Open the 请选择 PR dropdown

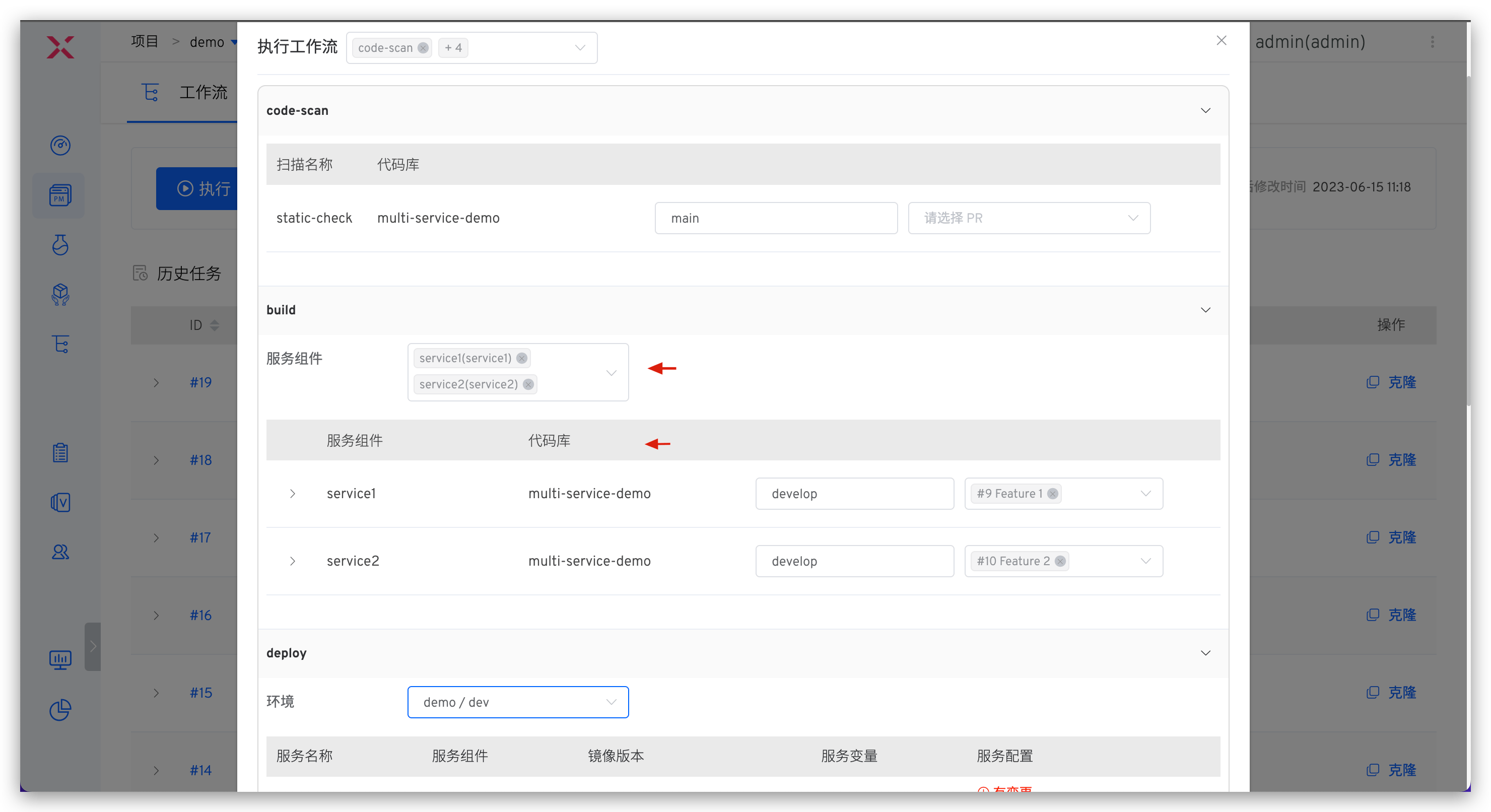[x=1029, y=218]
